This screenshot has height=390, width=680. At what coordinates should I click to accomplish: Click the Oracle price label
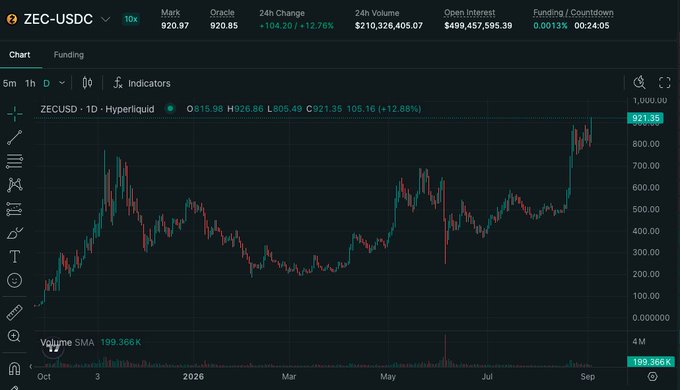coord(222,13)
